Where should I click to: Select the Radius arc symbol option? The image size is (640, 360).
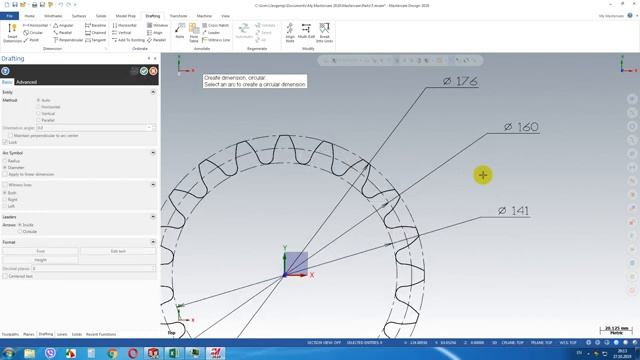coord(5,161)
